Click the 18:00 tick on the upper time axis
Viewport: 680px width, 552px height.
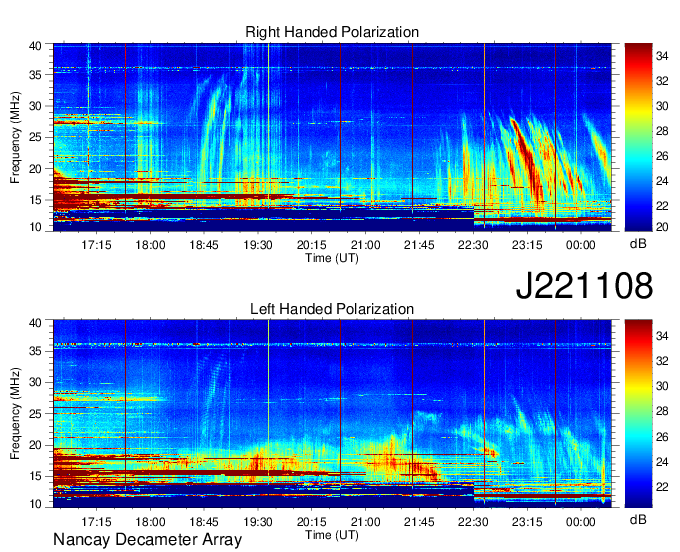pos(150,245)
